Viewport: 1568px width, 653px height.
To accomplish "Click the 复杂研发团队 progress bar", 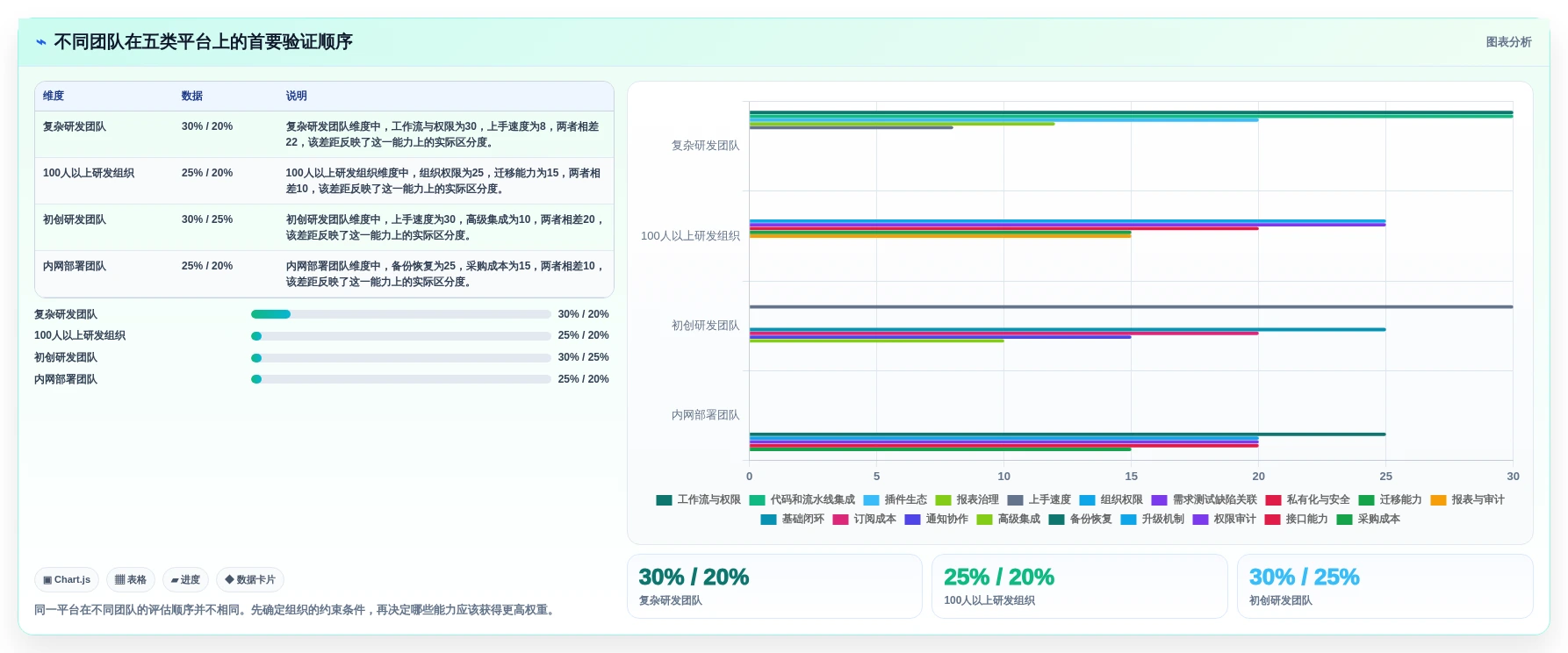I will 401,314.
